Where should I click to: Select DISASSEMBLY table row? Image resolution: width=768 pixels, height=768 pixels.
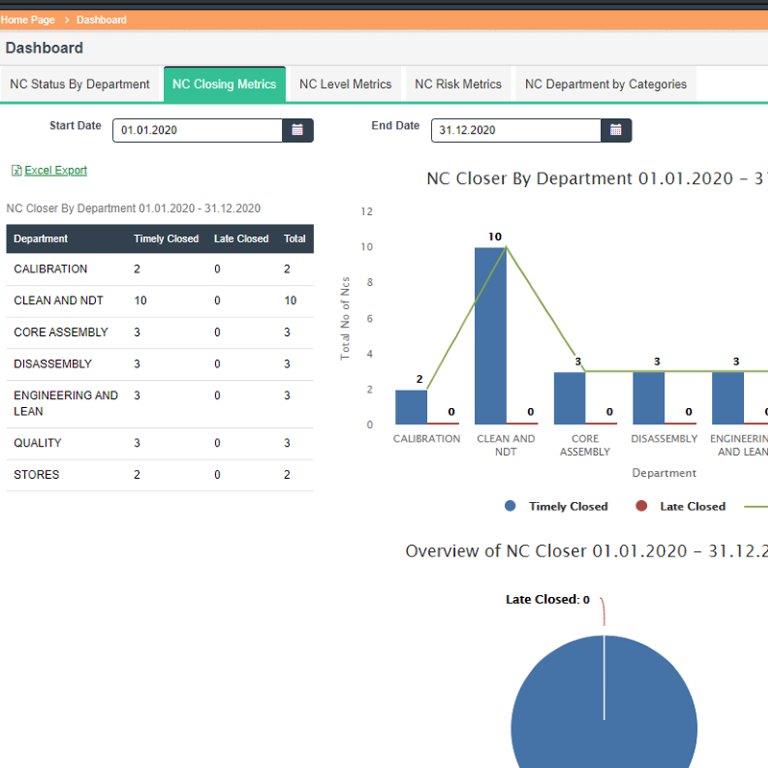160,364
